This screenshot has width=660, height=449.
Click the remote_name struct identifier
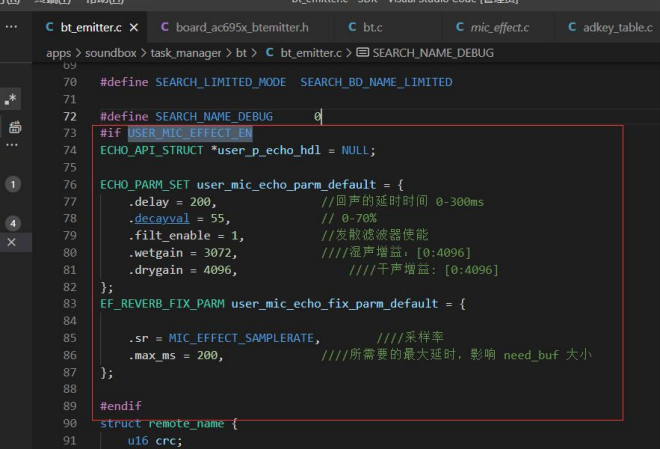[x=186, y=423]
